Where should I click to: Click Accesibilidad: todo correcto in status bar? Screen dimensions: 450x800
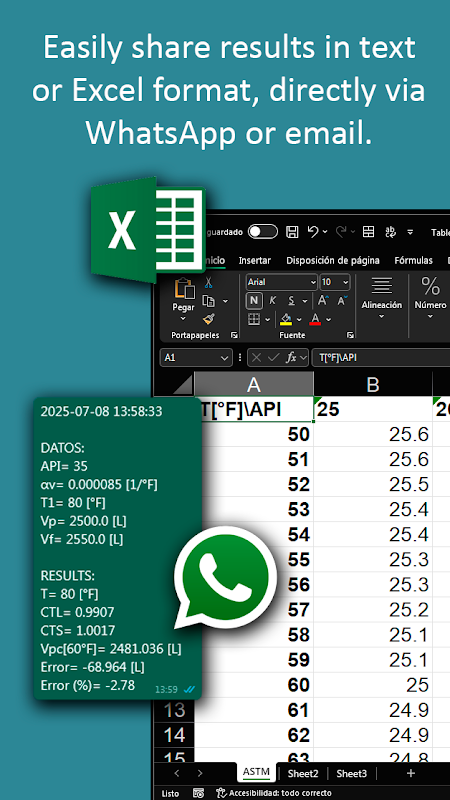[280, 793]
